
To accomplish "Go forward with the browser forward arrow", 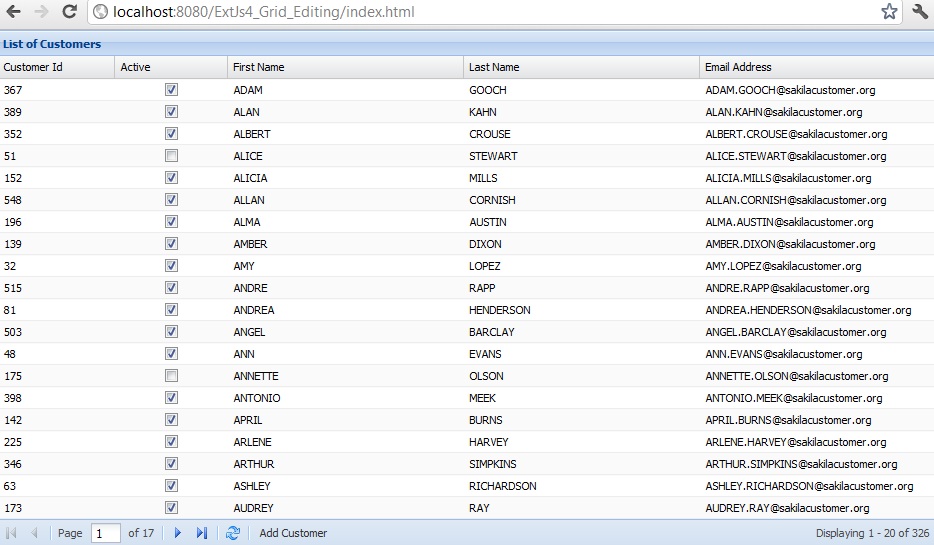I will pos(41,11).
